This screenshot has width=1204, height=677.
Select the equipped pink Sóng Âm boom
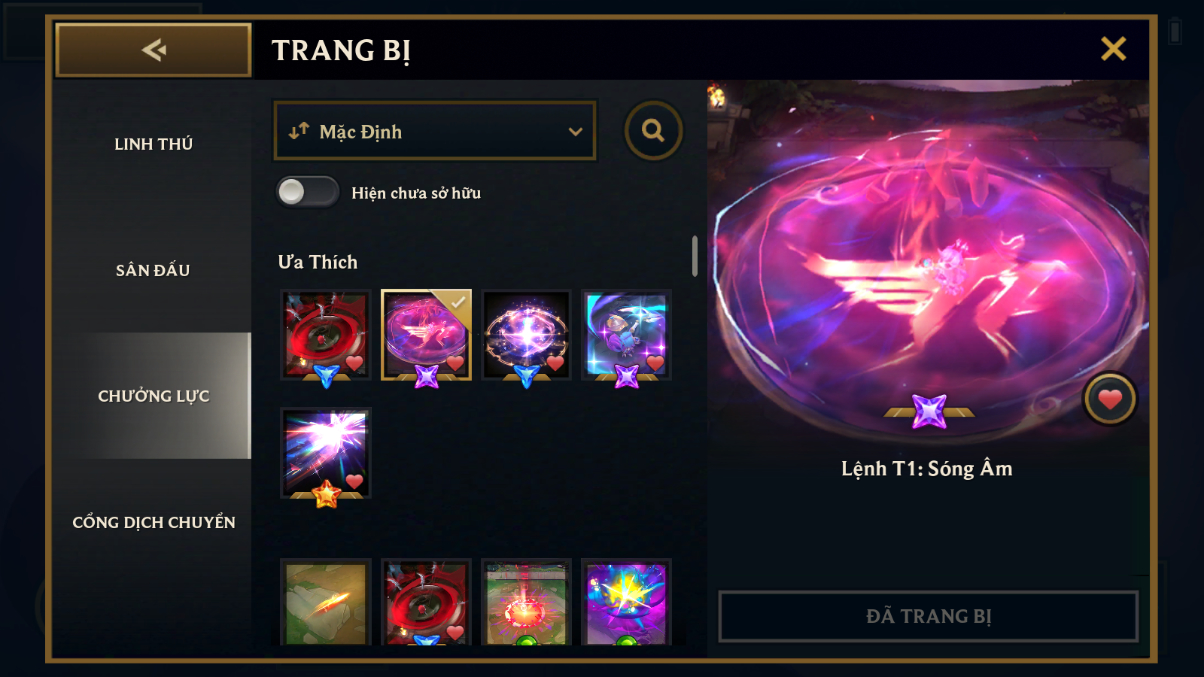click(x=426, y=335)
